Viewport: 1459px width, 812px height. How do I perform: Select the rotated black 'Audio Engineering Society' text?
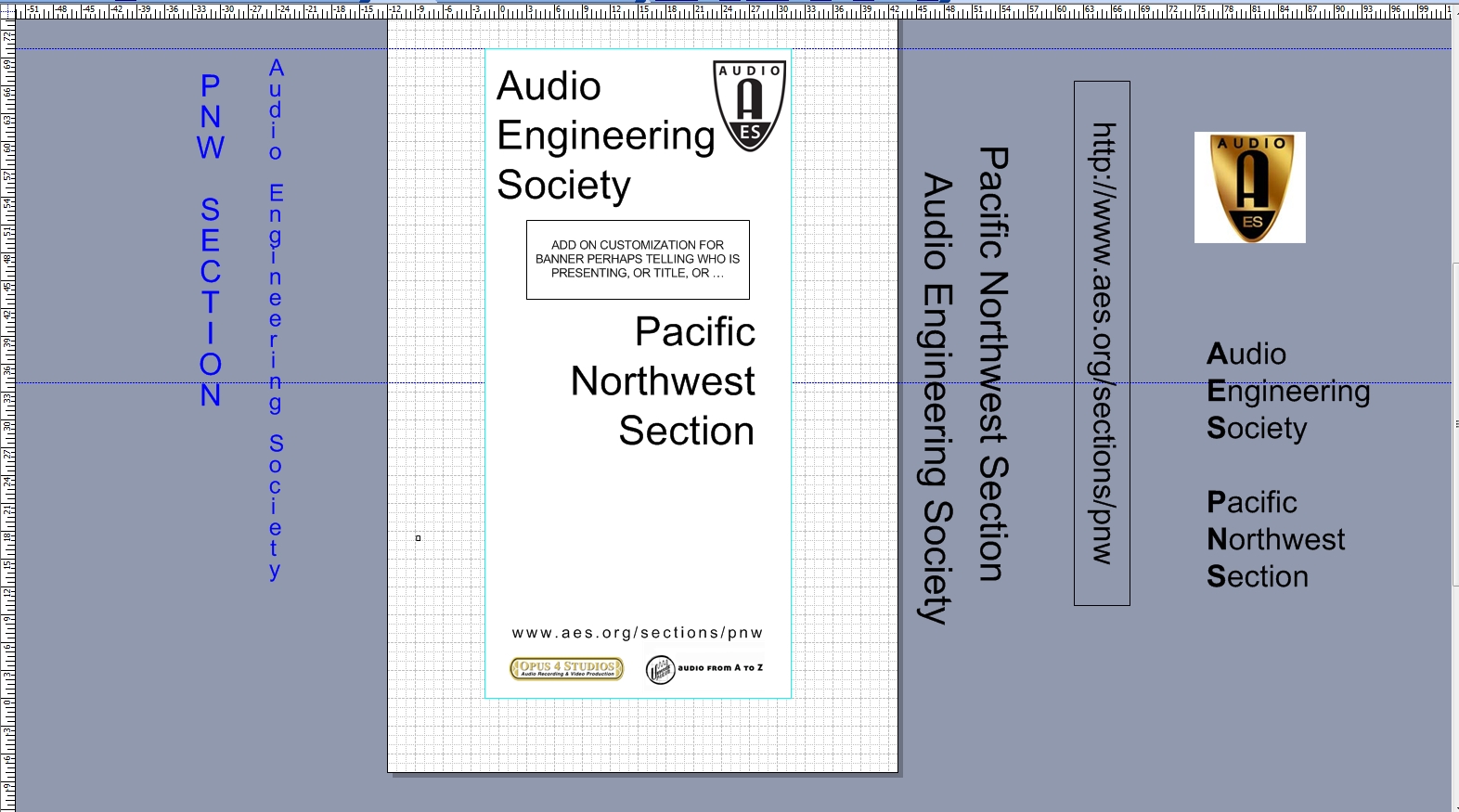coord(936,397)
